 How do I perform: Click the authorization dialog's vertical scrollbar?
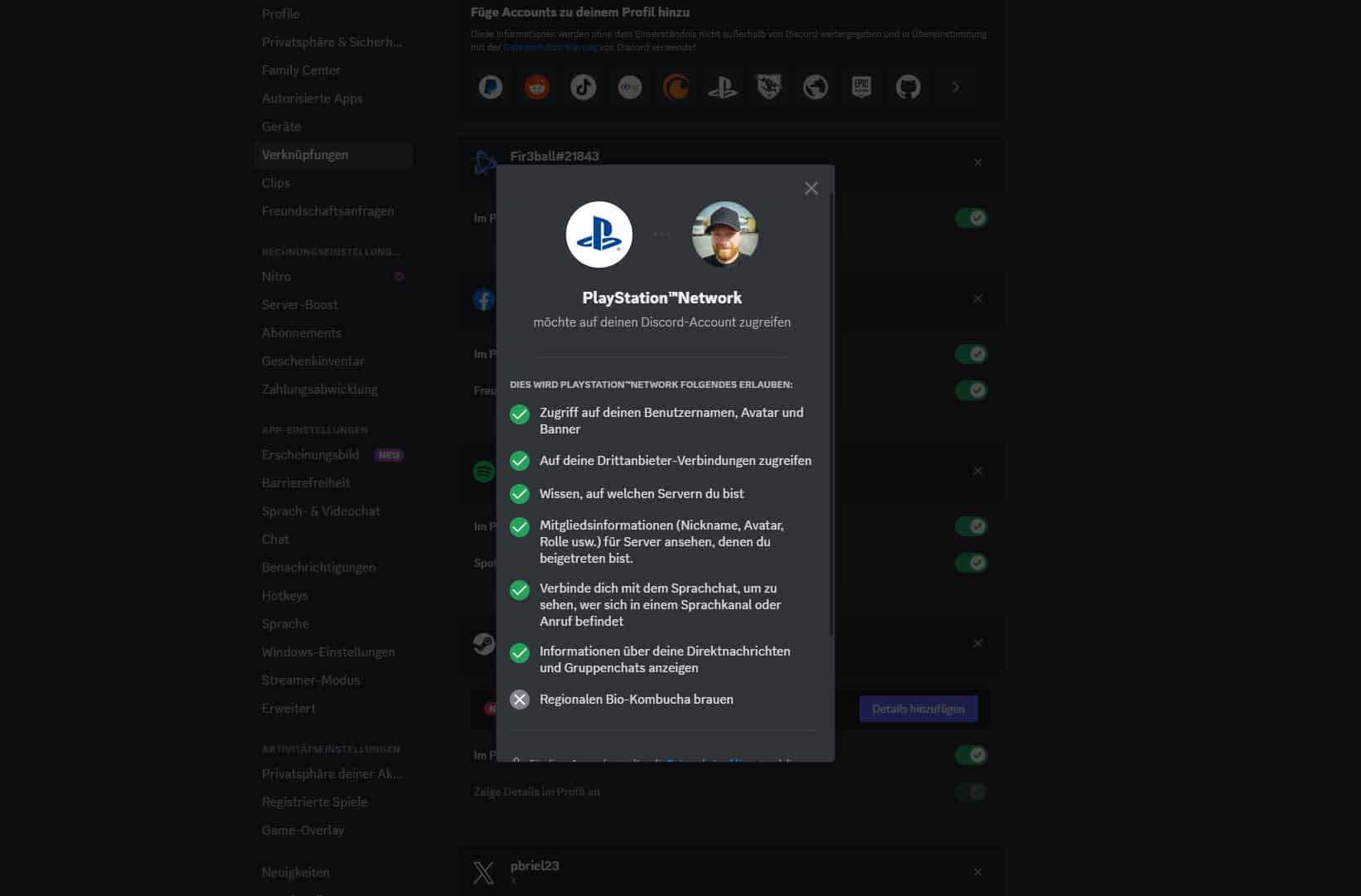point(831,414)
